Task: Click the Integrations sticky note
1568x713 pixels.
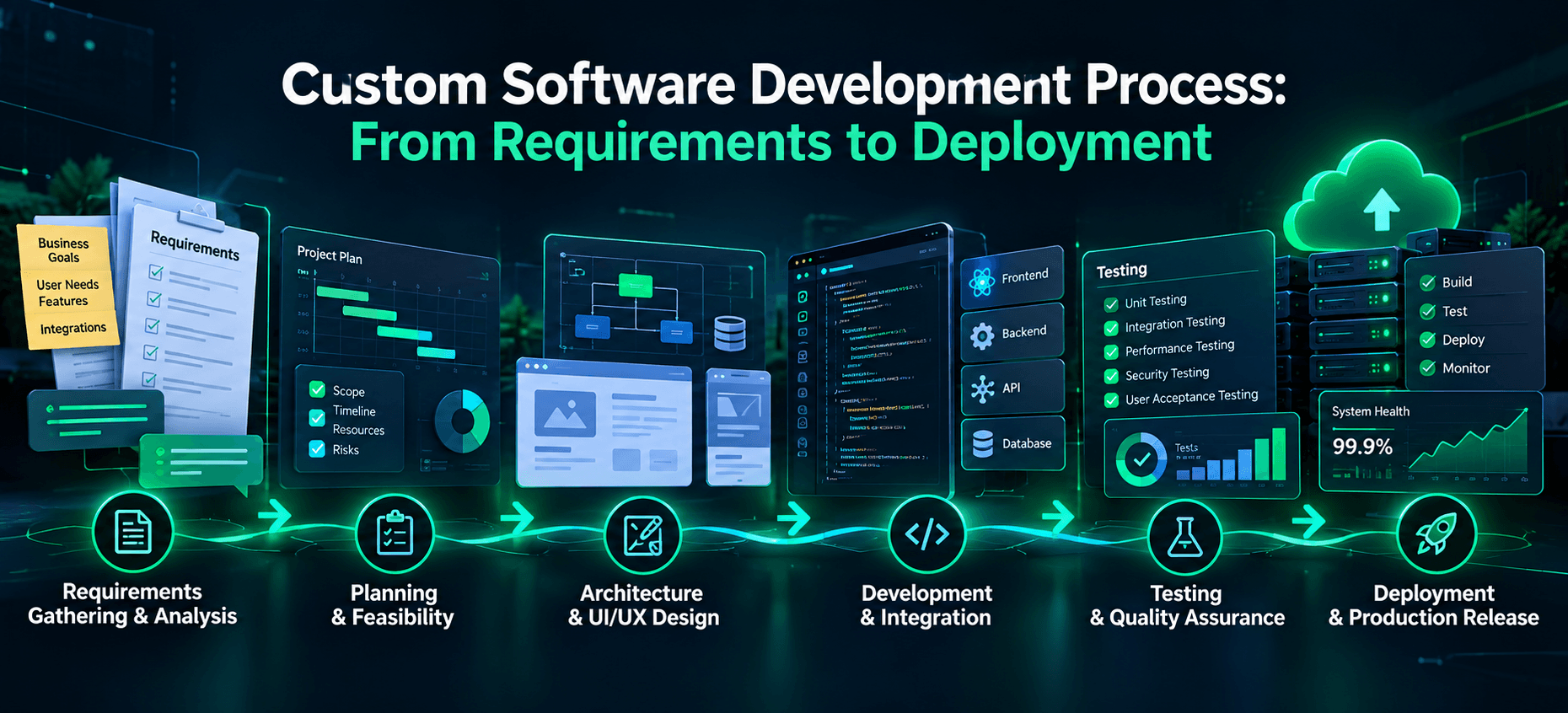Action: click(x=72, y=330)
